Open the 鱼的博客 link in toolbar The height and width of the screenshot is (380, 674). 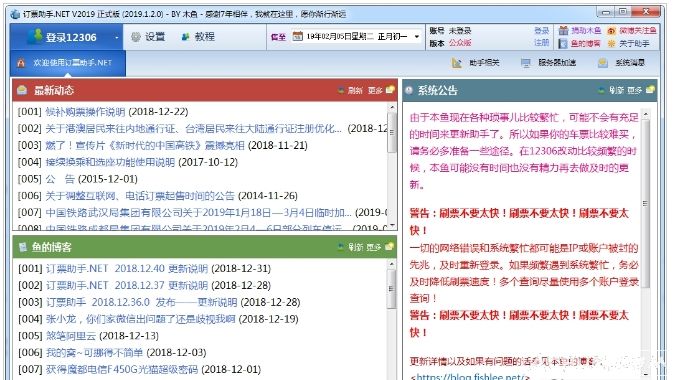(x=586, y=43)
